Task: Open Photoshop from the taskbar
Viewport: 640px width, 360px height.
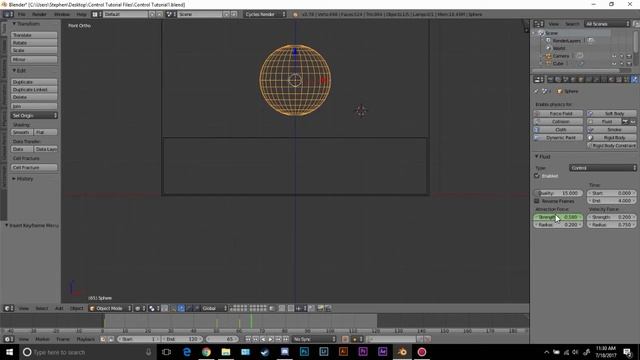Action: tap(304, 352)
